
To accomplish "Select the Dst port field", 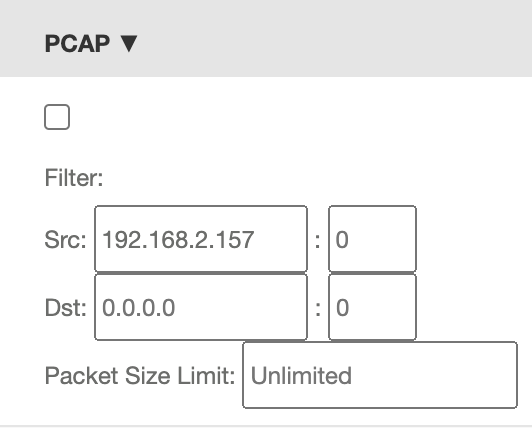I will coord(372,307).
